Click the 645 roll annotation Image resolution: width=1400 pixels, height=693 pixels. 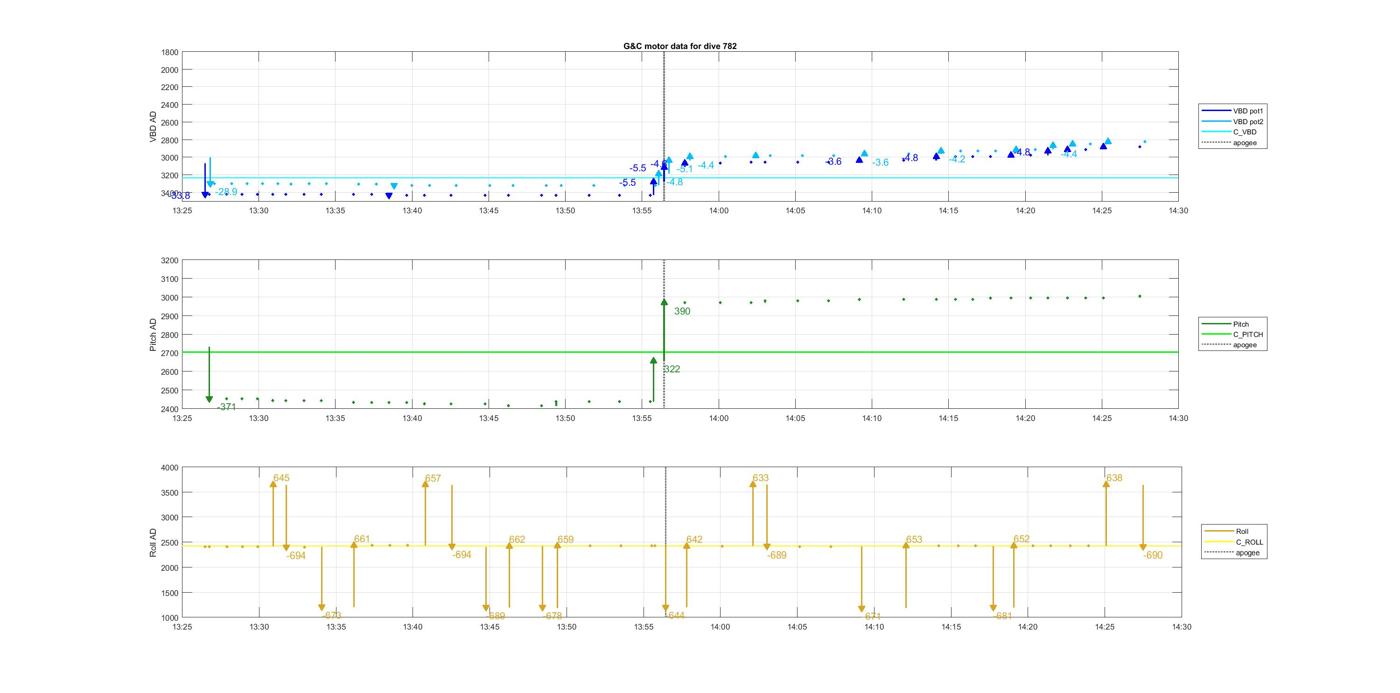click(x=281, y=478)
